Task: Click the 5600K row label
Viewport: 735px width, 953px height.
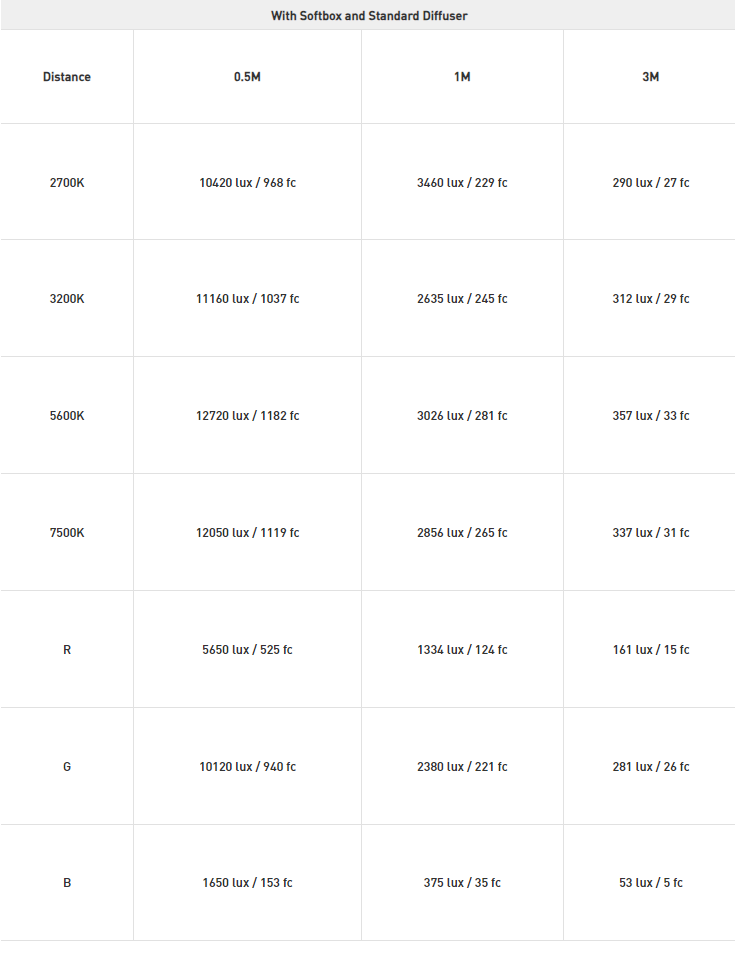Action: pos(67,416)
